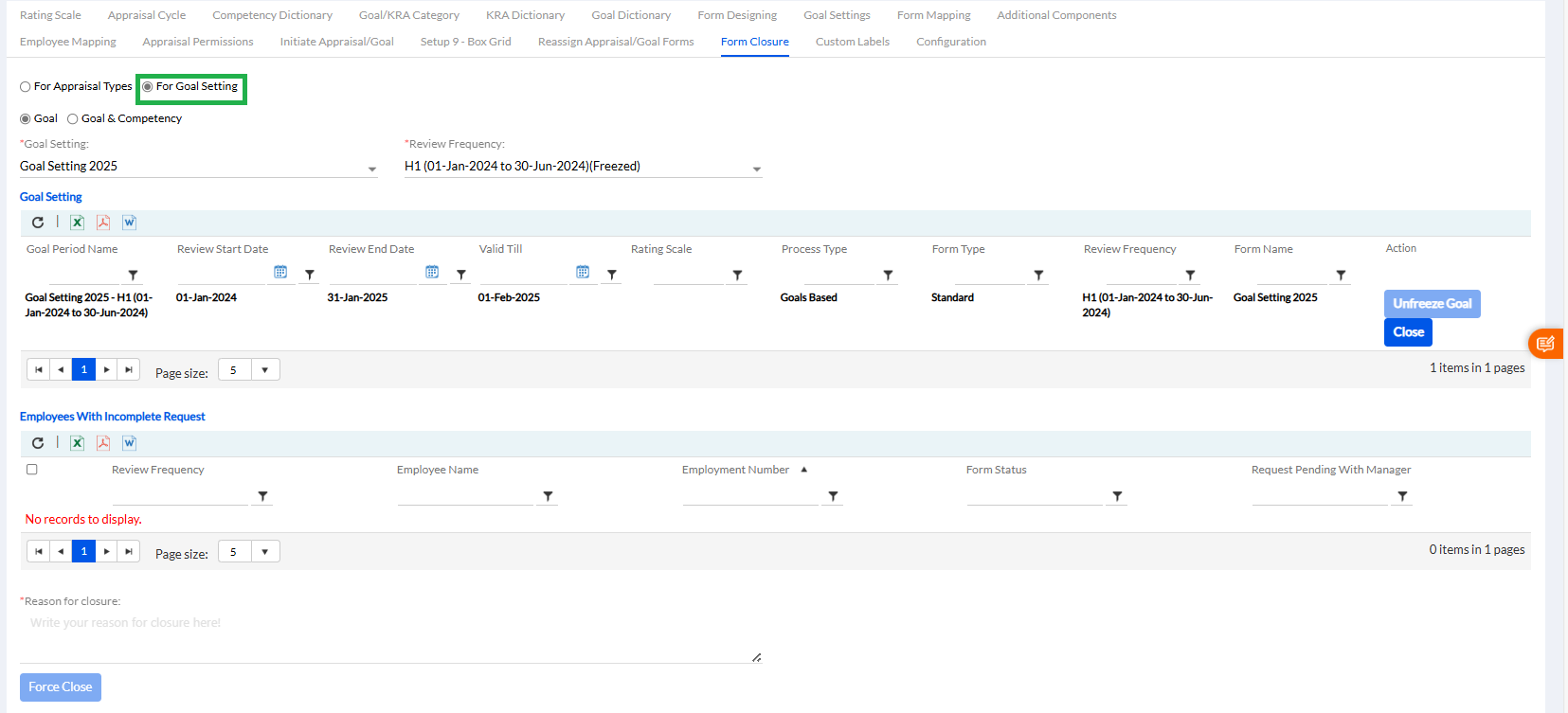Refresh the Goal Setting grid
The height and width of the screenshot is (713, 1568).
tap(38, 223)
